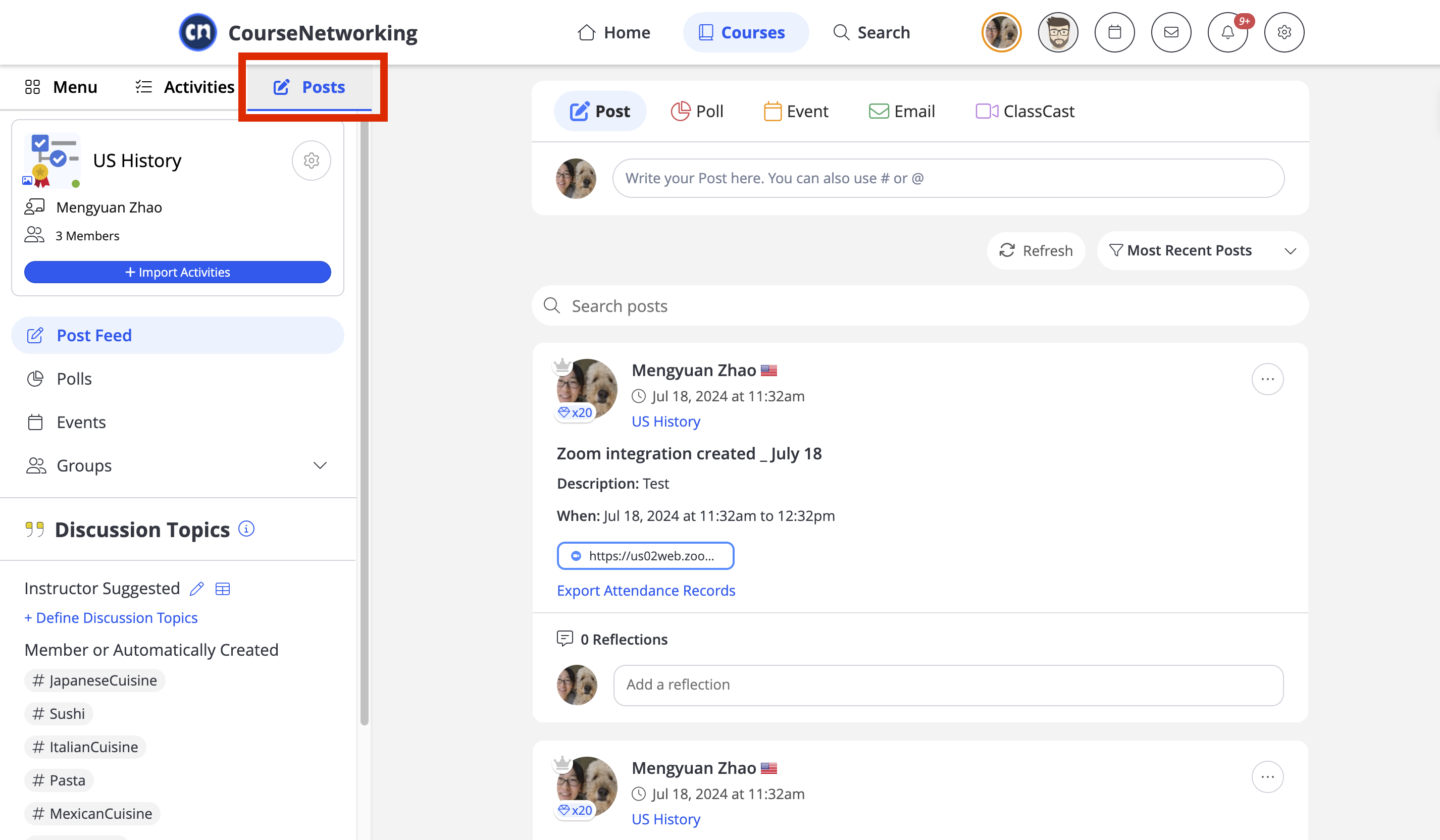The image size is (1440, 840).
Task: Click the Zoom integration created post title
Action: pyautogui.click(x=689, y=453)
